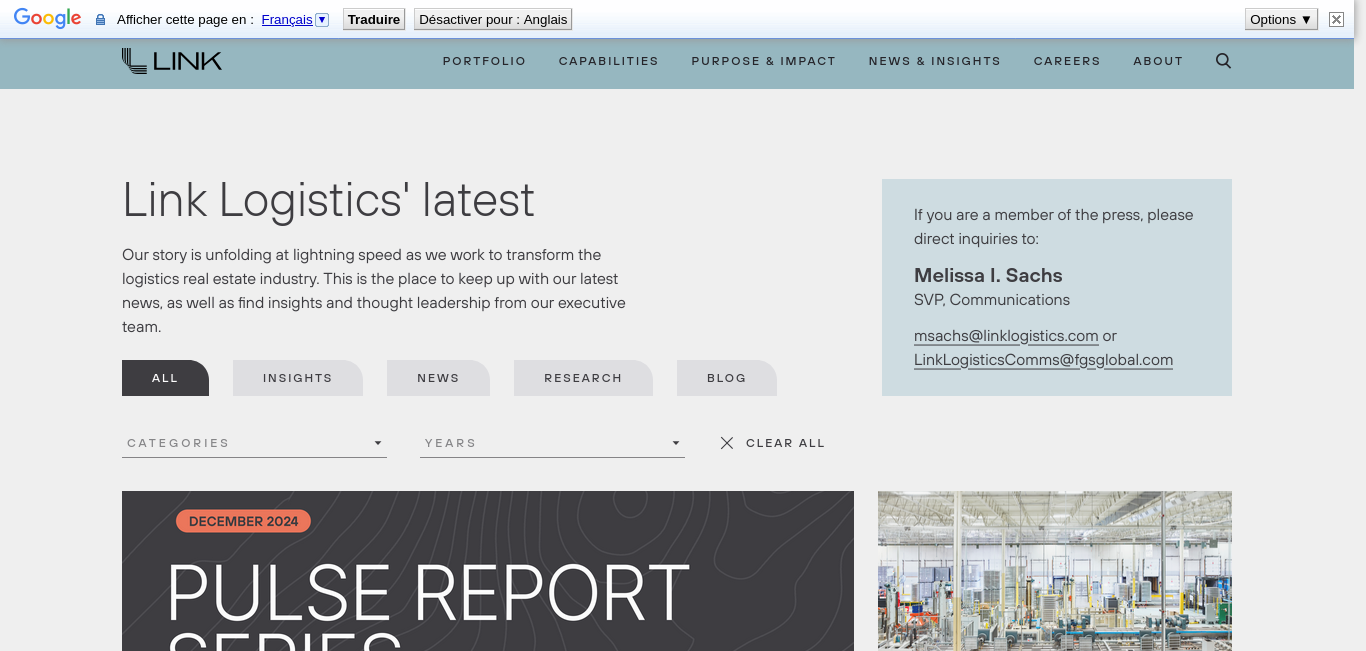This screenshot has width=1366, height=651.
Task: Click the Clear All filters button
Action: [773, 443]
